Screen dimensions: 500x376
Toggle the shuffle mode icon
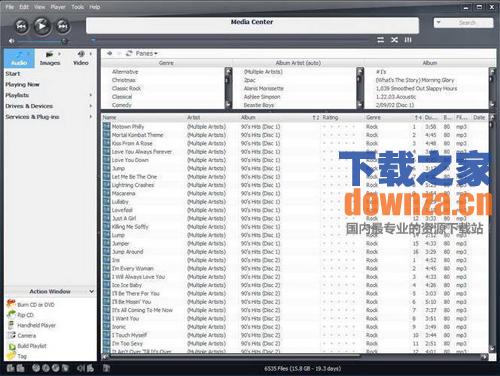[394, 40]
